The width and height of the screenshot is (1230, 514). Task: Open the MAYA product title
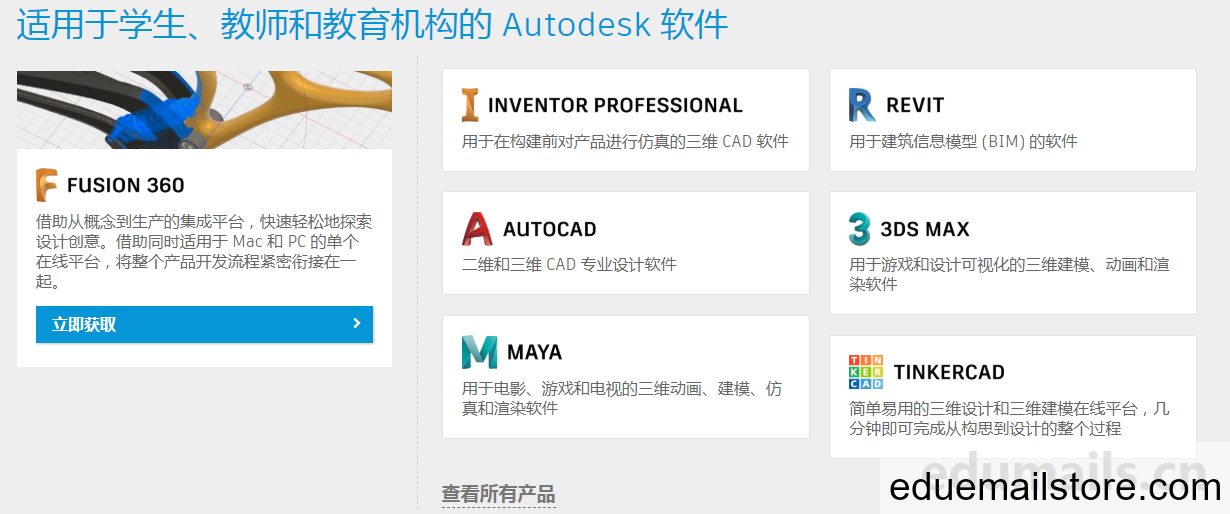pos(535,352)
